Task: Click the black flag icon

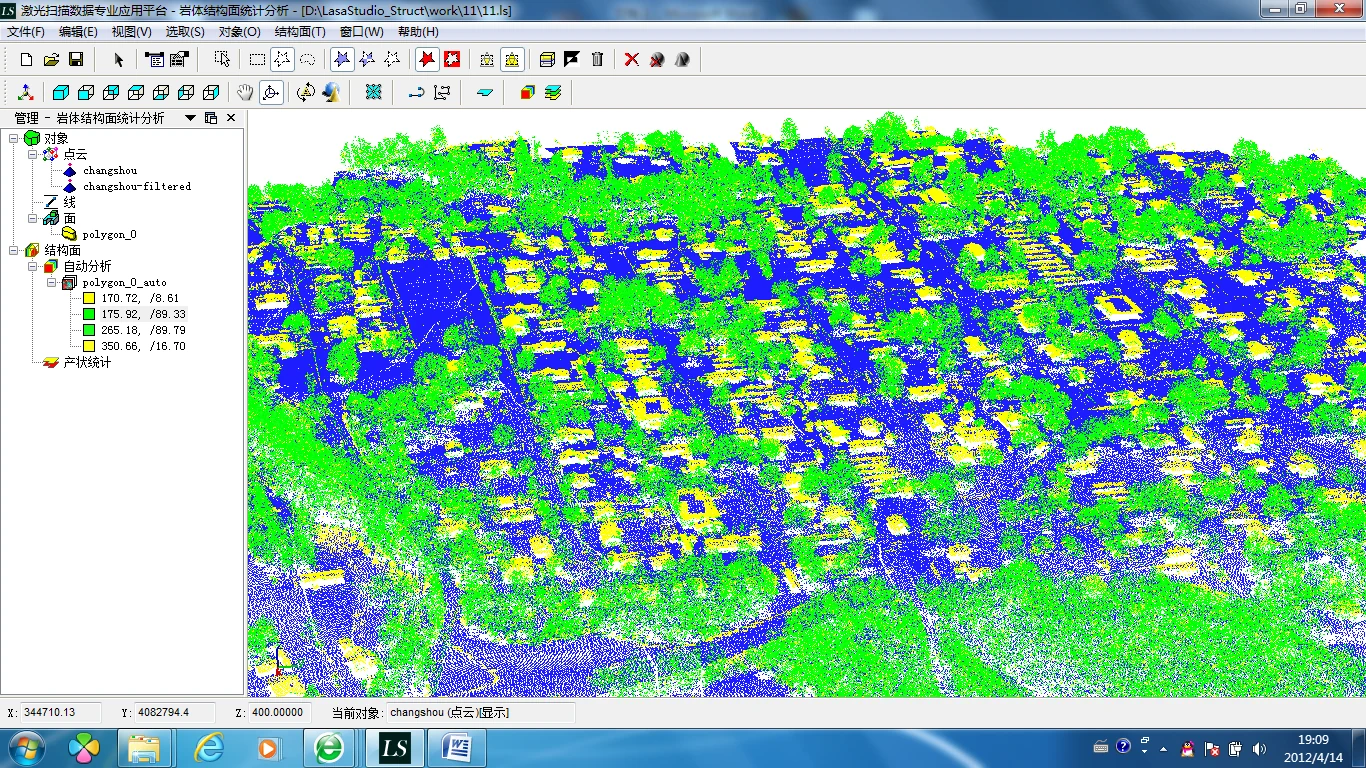Action: tap(572, 59)
